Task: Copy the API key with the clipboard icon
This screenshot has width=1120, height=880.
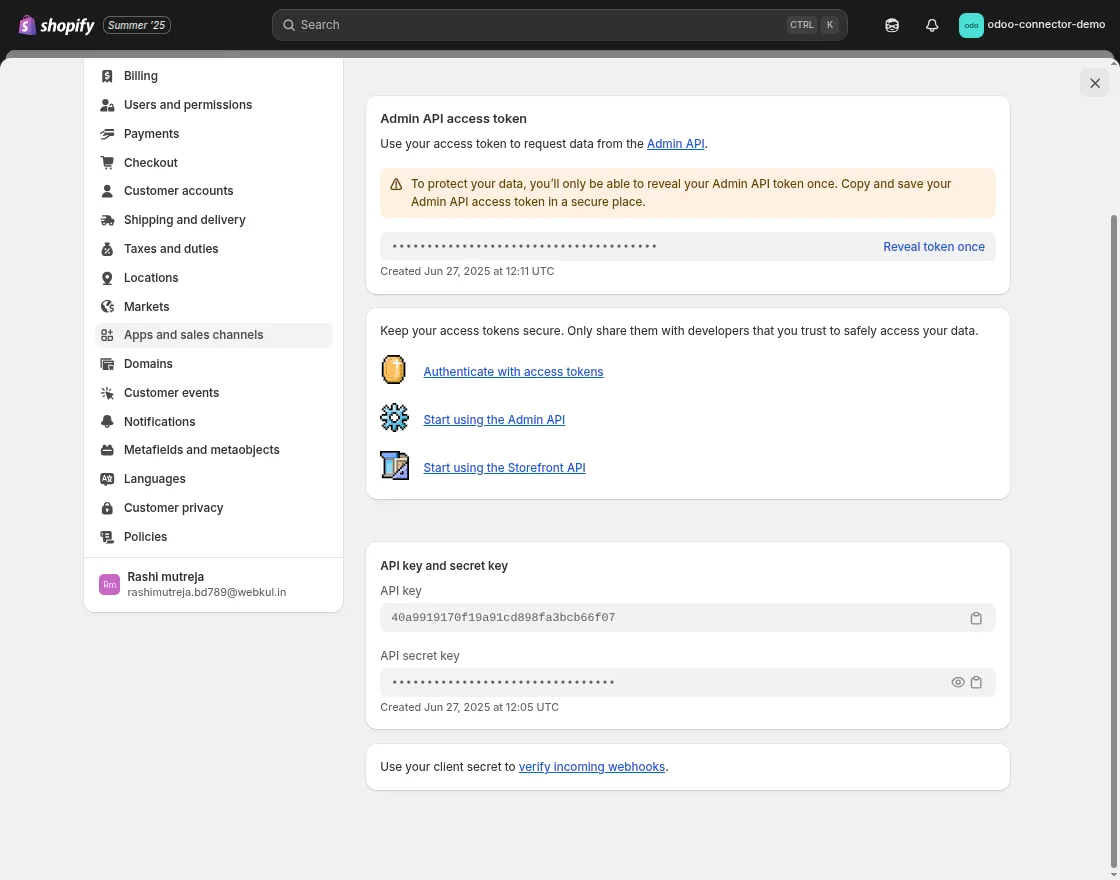Action: click(976, 618)
